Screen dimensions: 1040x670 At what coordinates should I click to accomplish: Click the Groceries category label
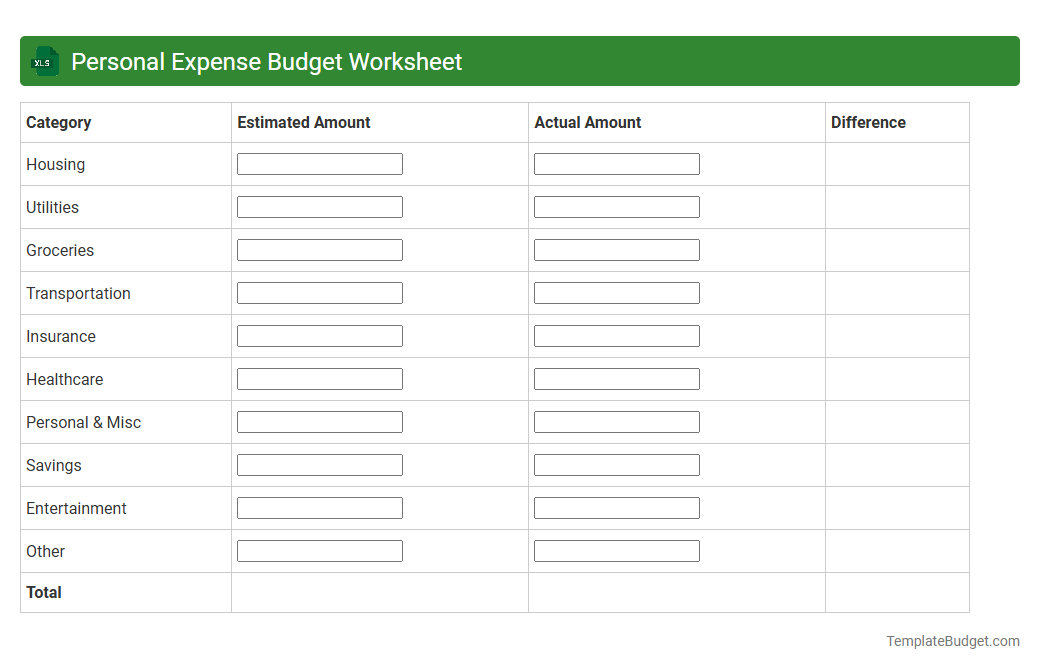[60, 250]
